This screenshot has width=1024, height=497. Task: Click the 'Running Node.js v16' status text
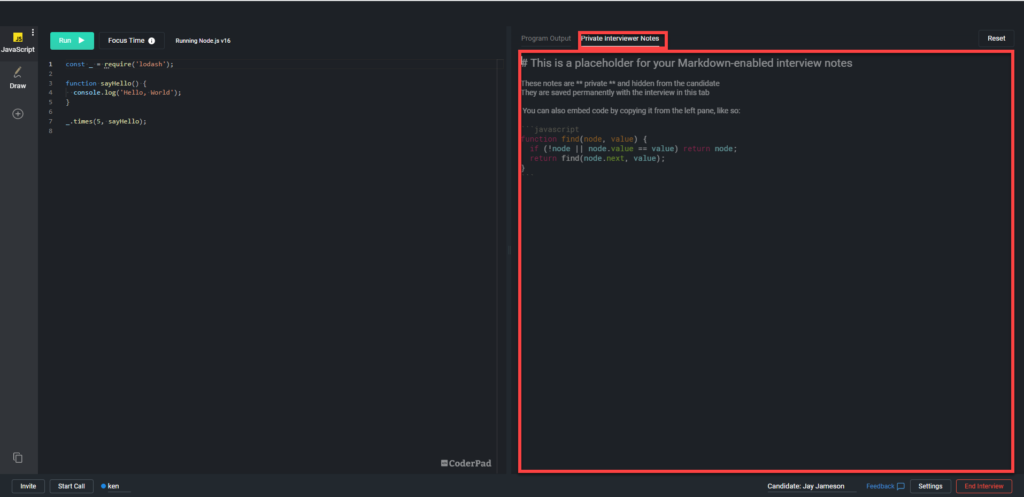pyautogui.click(x=202, y=40)
